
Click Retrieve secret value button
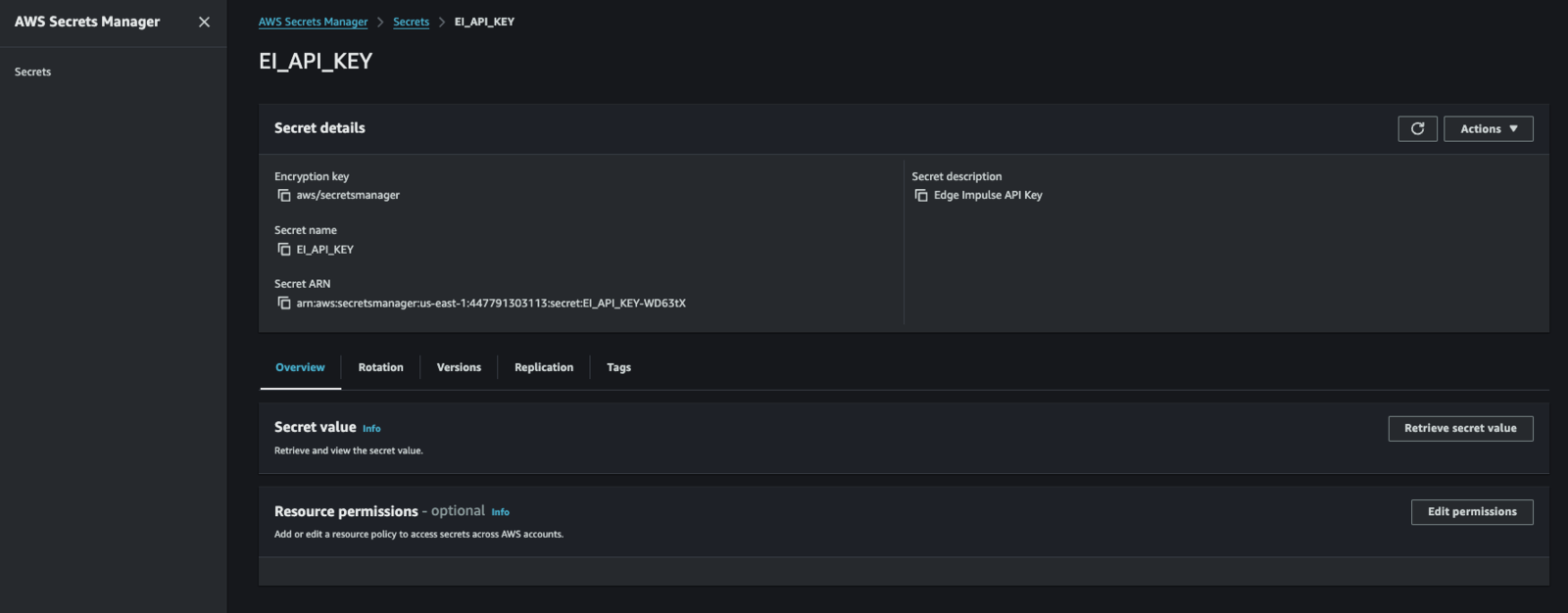point(1460,429)
